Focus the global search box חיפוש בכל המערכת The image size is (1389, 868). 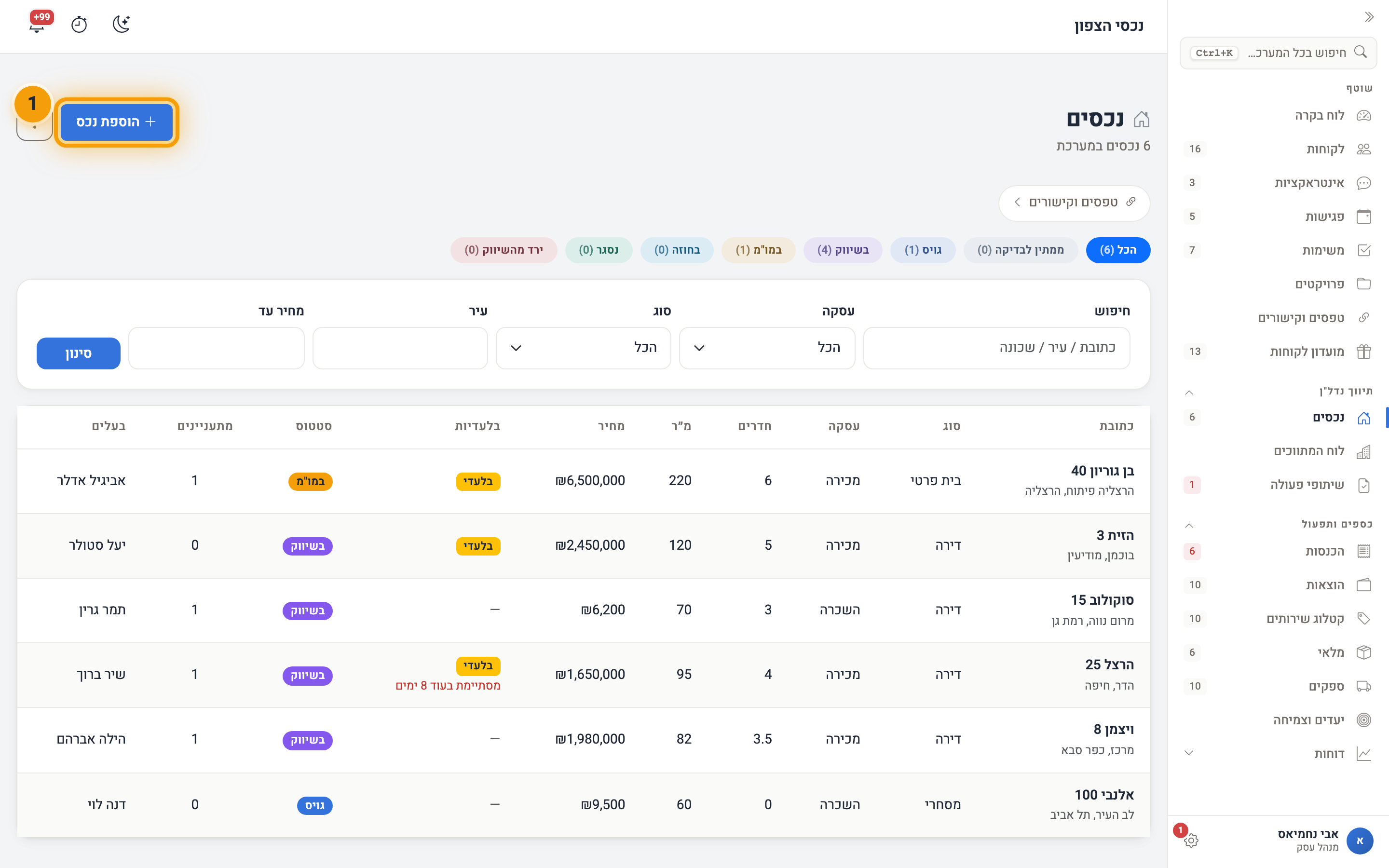pos(1278,53)
